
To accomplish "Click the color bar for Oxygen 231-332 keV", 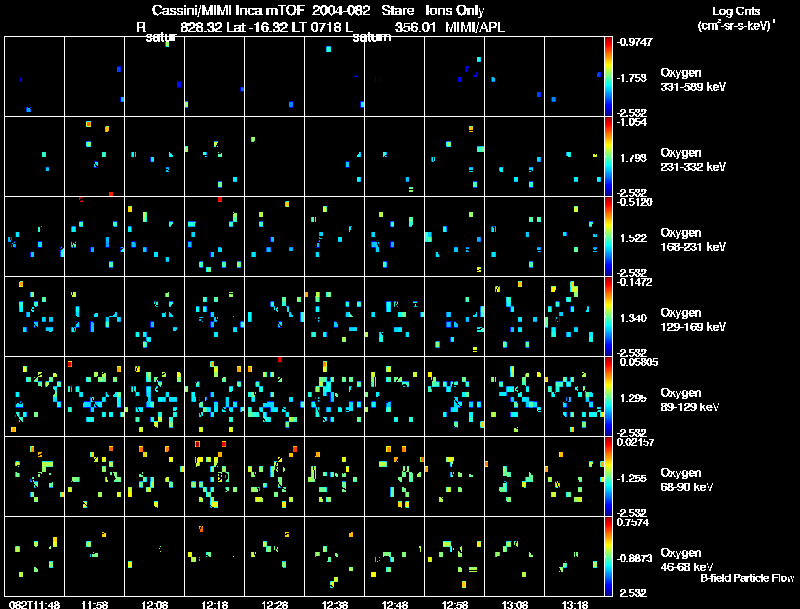I will pyautogui.click(x=610, y=156).
